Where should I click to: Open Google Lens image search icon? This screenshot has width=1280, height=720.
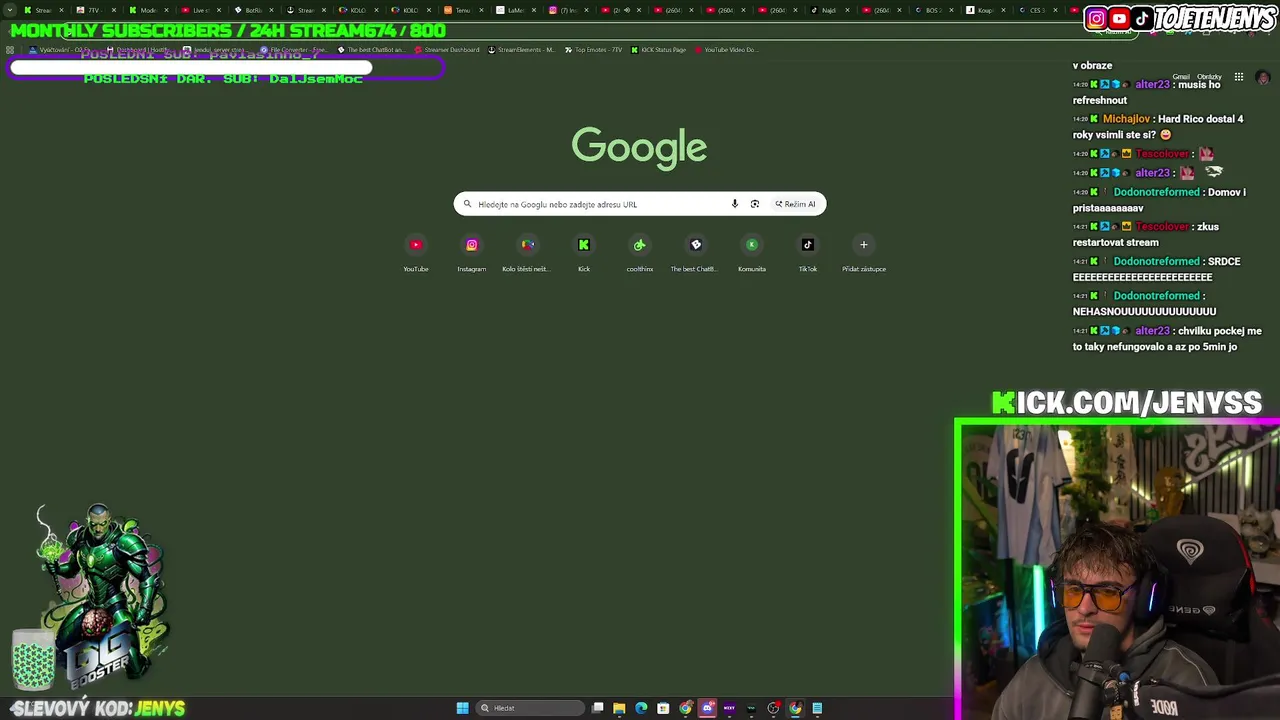pyautogui.click(x=755, y=204)
